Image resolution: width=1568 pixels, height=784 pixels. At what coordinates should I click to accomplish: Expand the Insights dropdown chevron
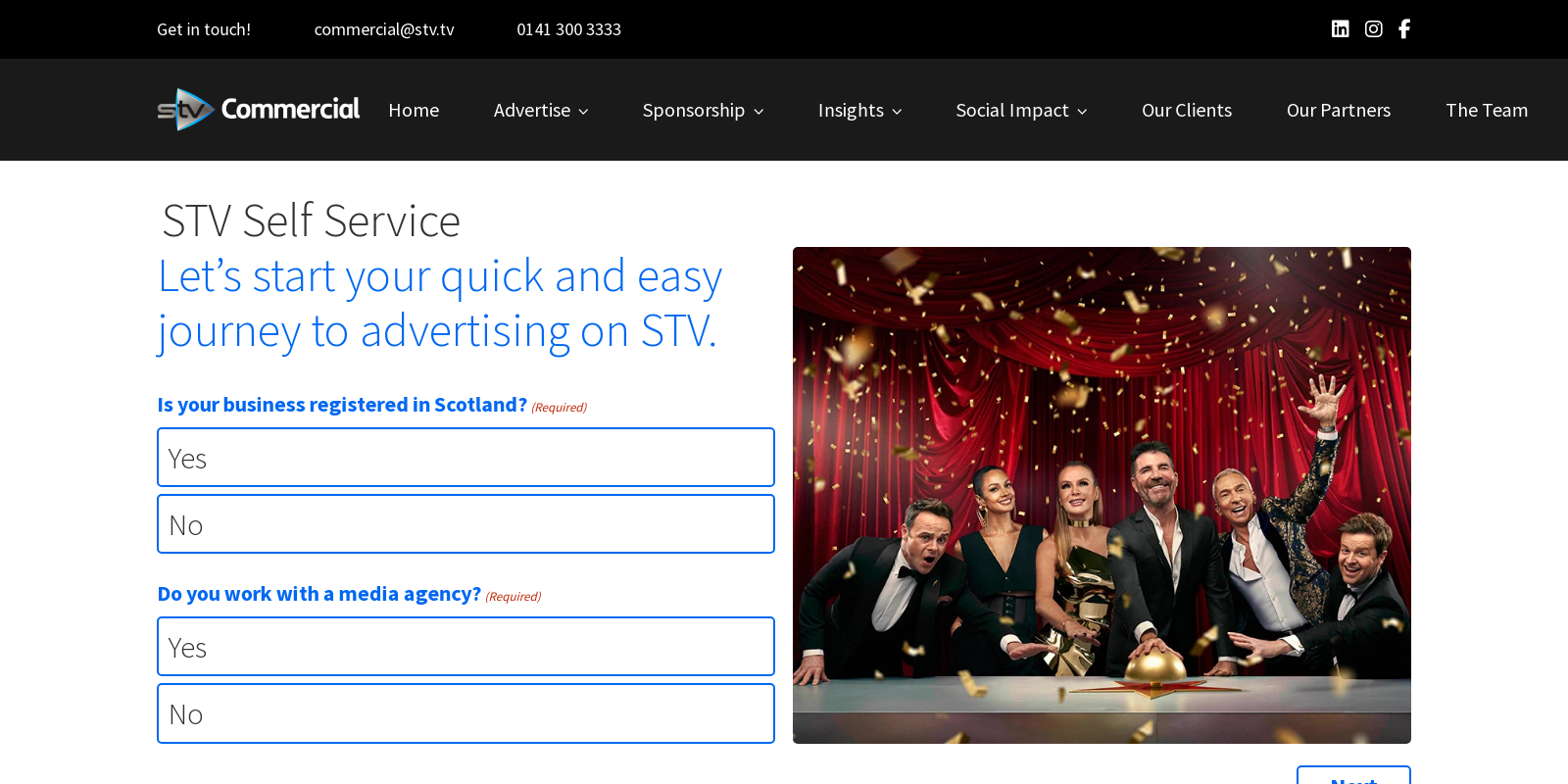[x=897, y=112]
